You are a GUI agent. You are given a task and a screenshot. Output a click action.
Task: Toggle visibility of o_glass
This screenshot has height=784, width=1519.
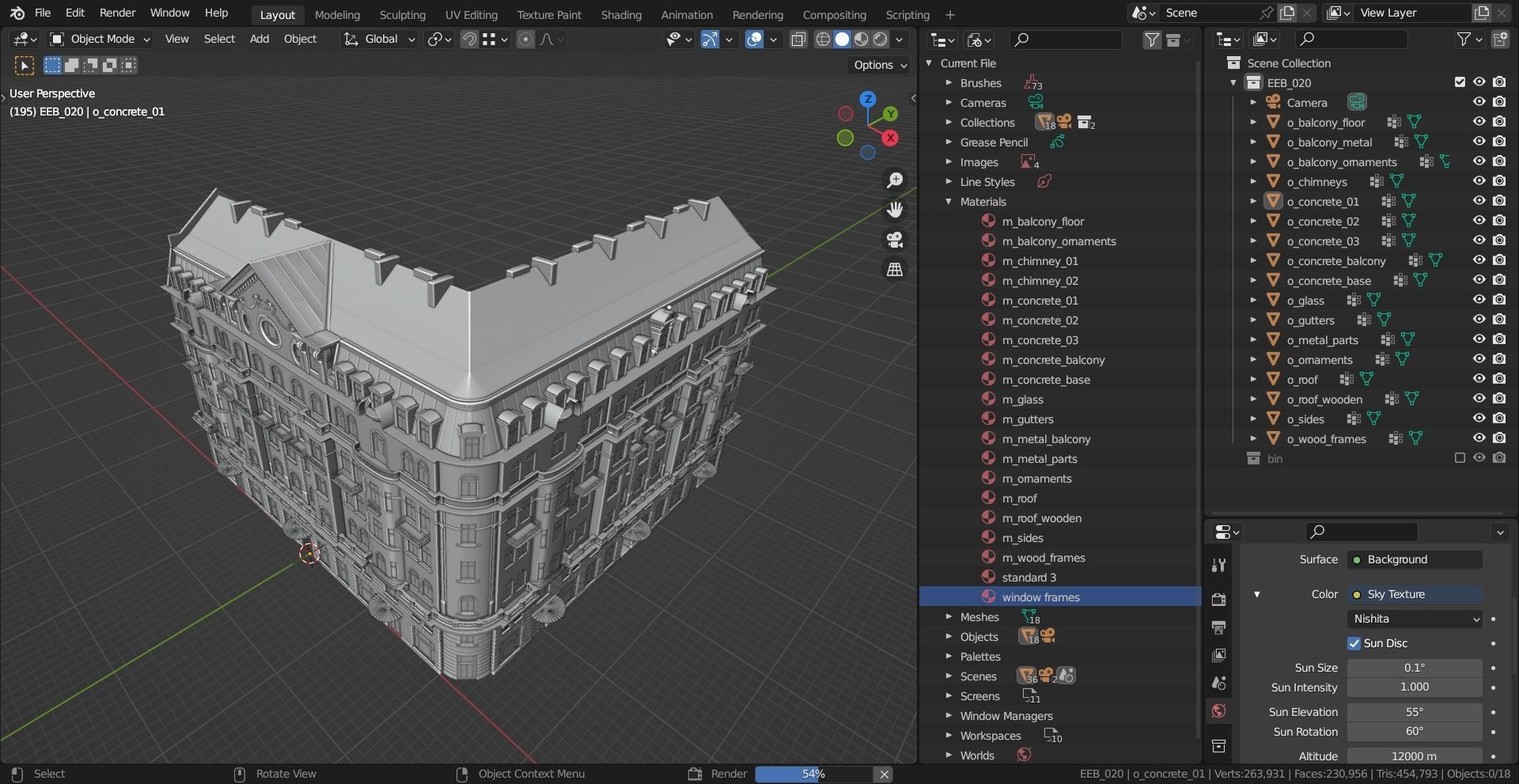[1479, 300]
